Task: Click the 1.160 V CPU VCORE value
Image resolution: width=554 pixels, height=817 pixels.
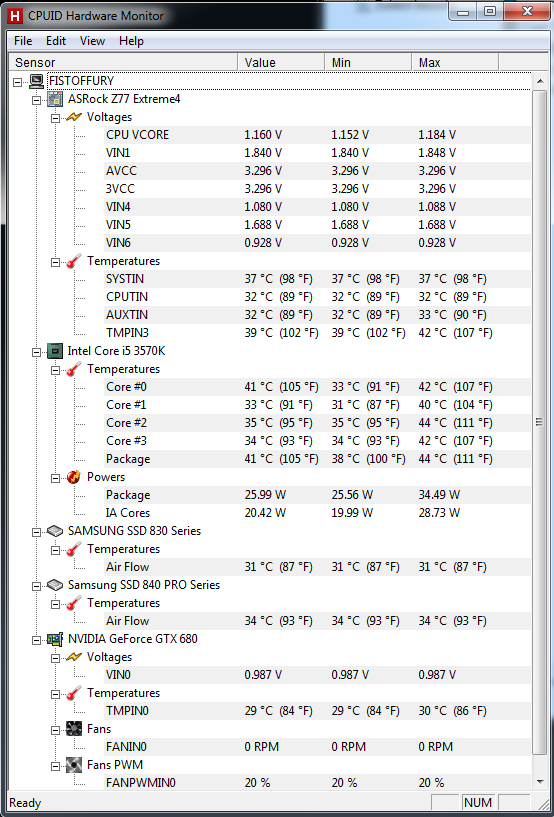Action: tap(263, 135)
